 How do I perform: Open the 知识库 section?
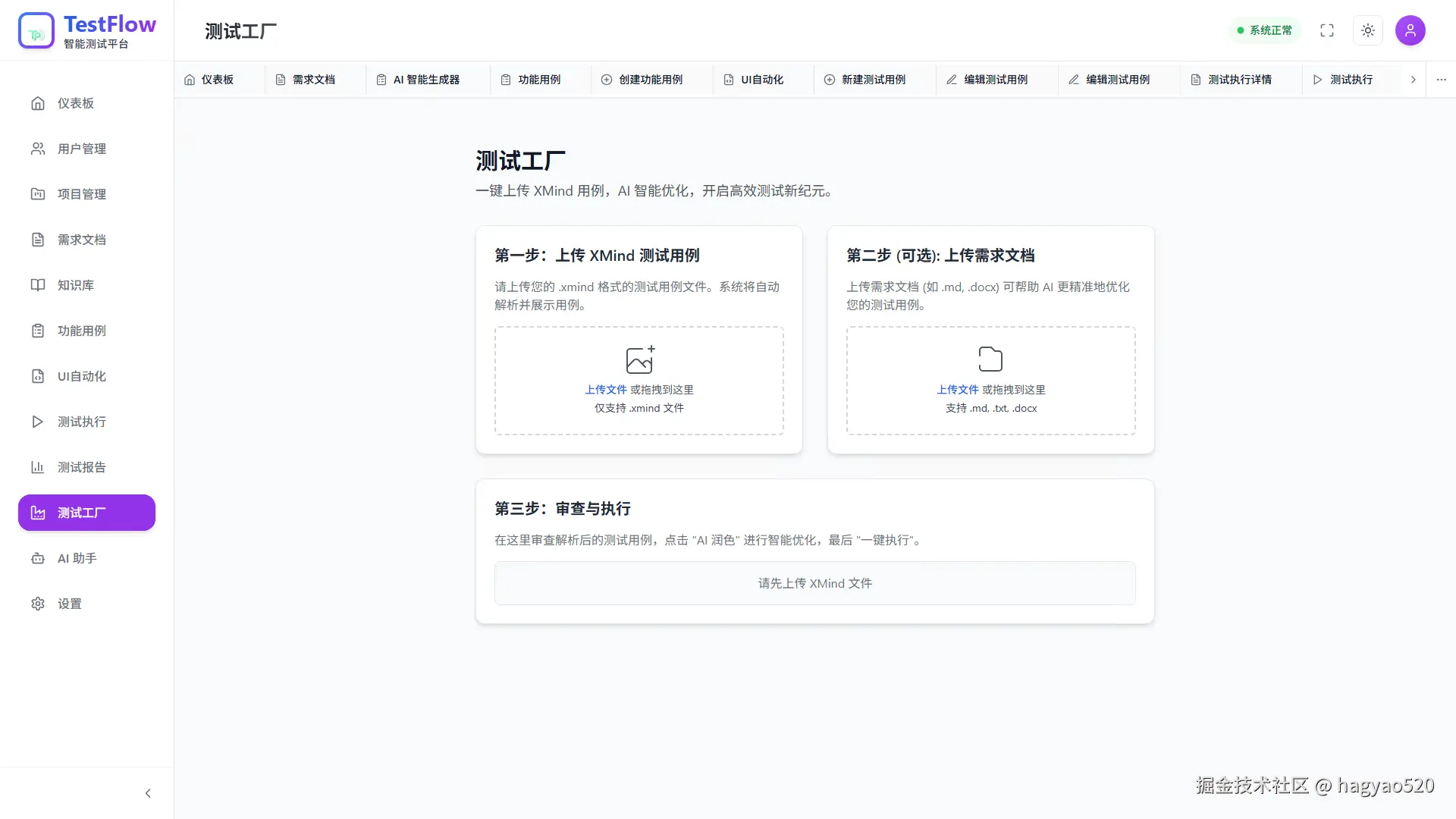coord(75,285)
